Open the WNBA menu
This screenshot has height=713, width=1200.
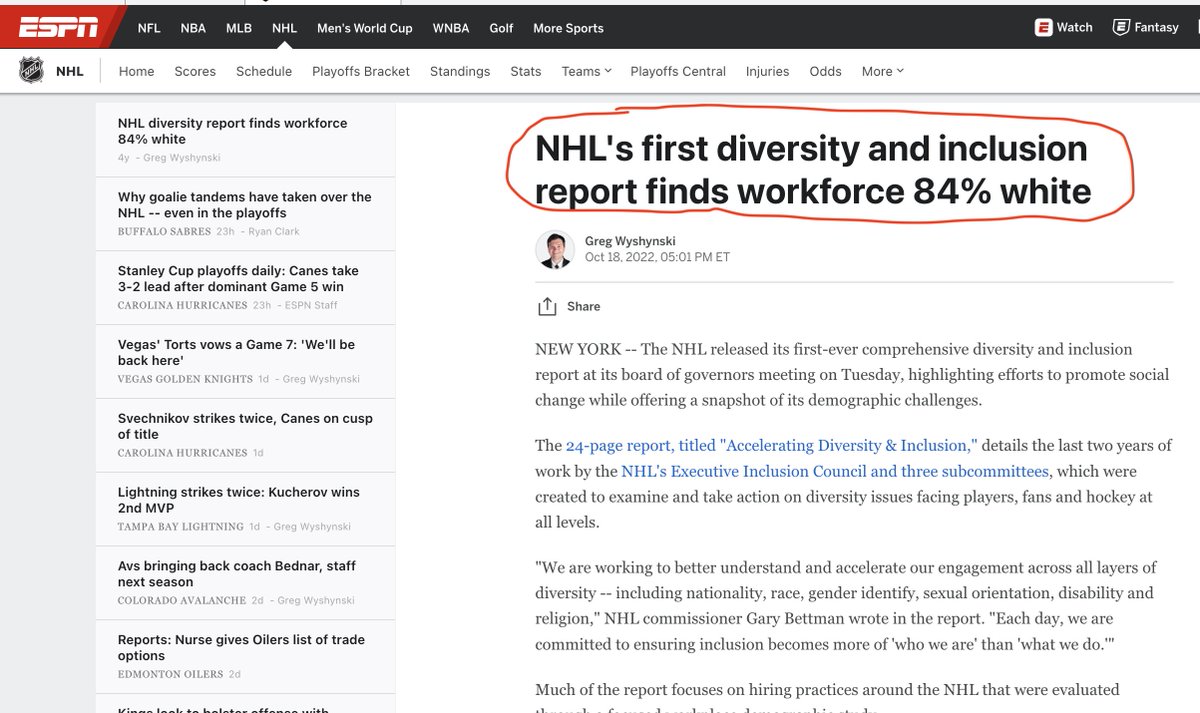451,28
